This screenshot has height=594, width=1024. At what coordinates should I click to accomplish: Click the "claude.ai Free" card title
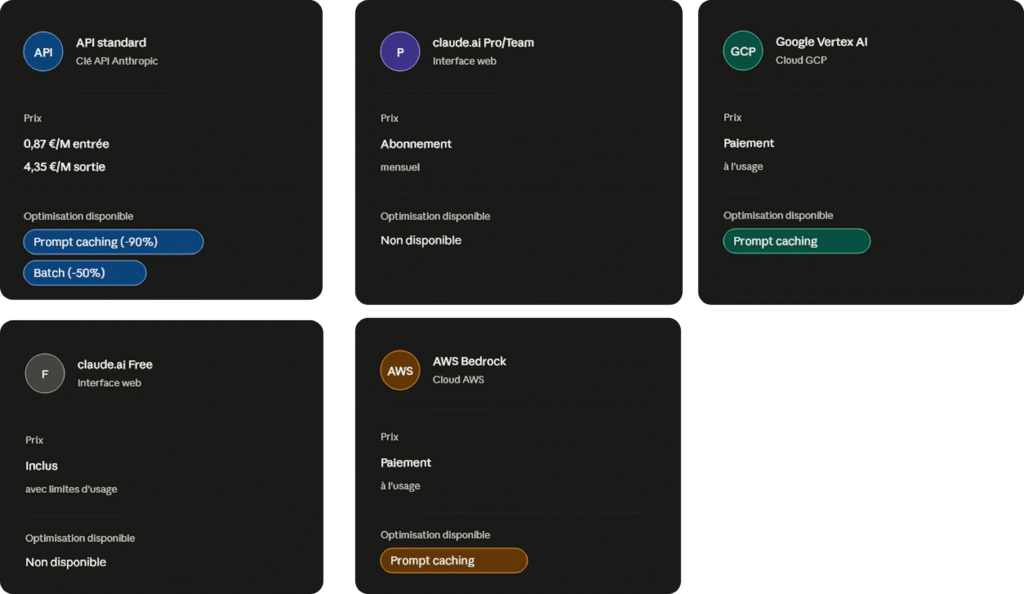[115, 364]
